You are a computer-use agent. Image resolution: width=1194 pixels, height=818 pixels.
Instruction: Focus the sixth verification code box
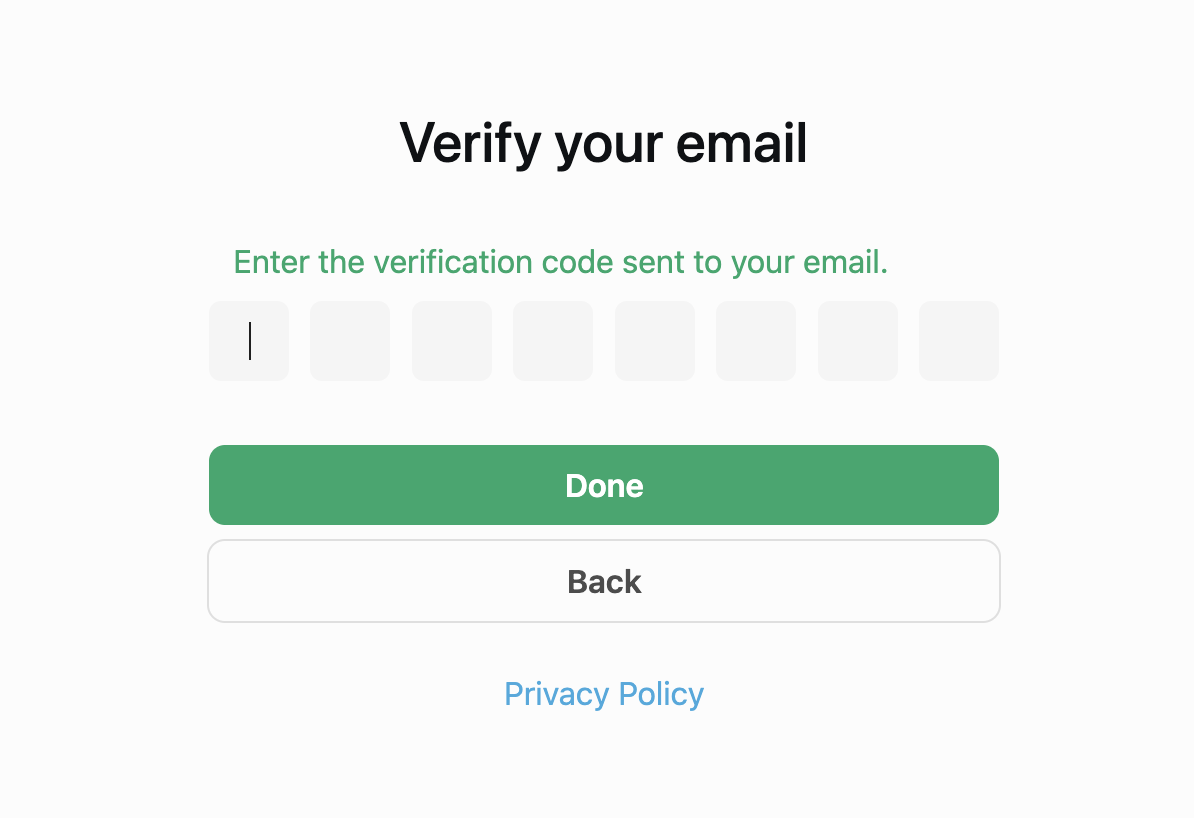(x=756, y=341)
